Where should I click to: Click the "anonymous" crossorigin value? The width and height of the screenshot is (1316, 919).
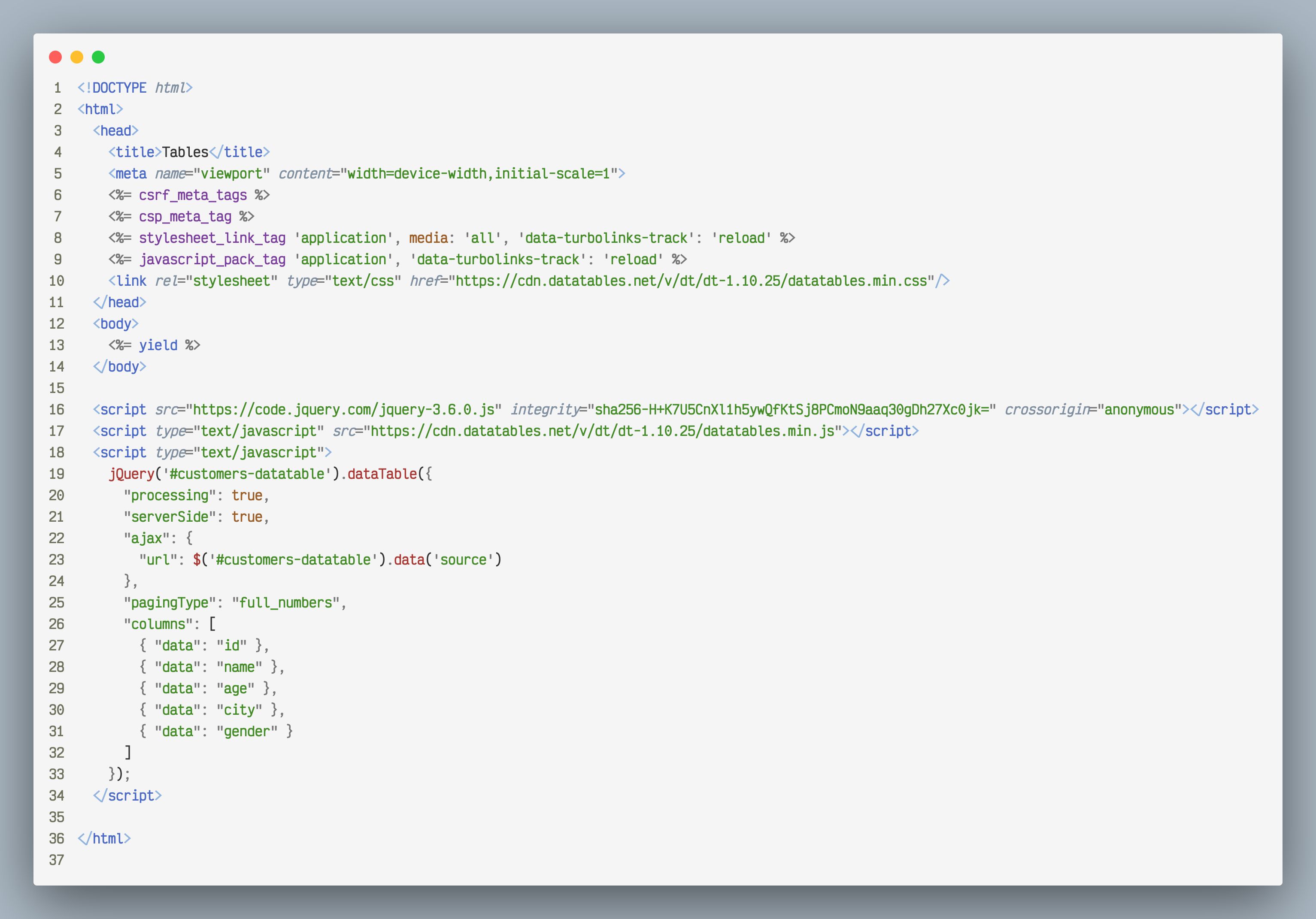(1140, 410)
